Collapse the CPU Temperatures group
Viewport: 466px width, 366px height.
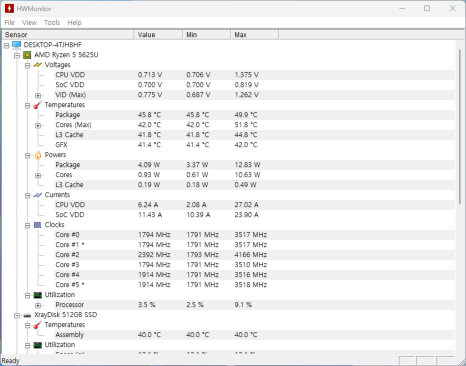(x=28, y=106)
